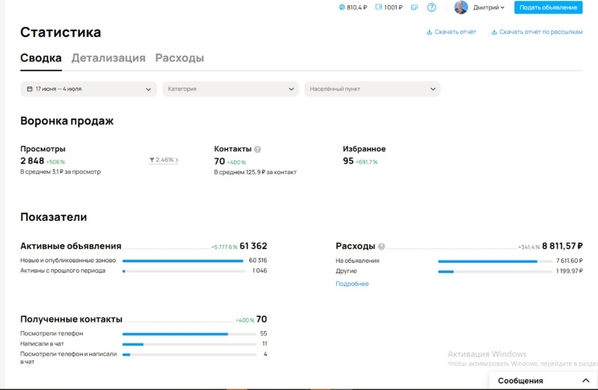Click the Написали в чат row label
Viewport: 598px width, 390px height.
point(42,344)
